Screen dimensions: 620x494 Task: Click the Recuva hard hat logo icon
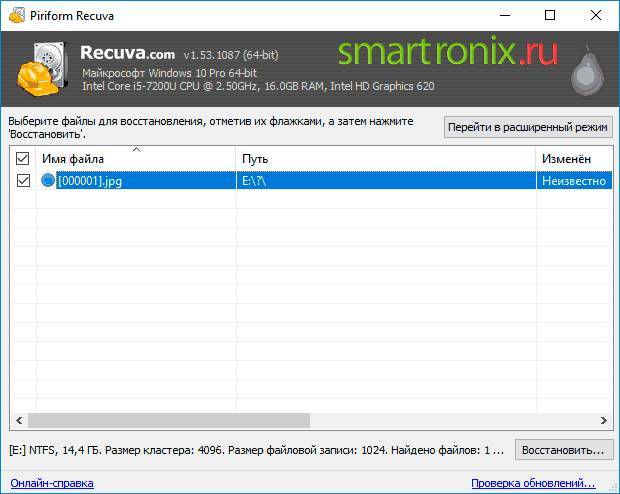[43, 69]
